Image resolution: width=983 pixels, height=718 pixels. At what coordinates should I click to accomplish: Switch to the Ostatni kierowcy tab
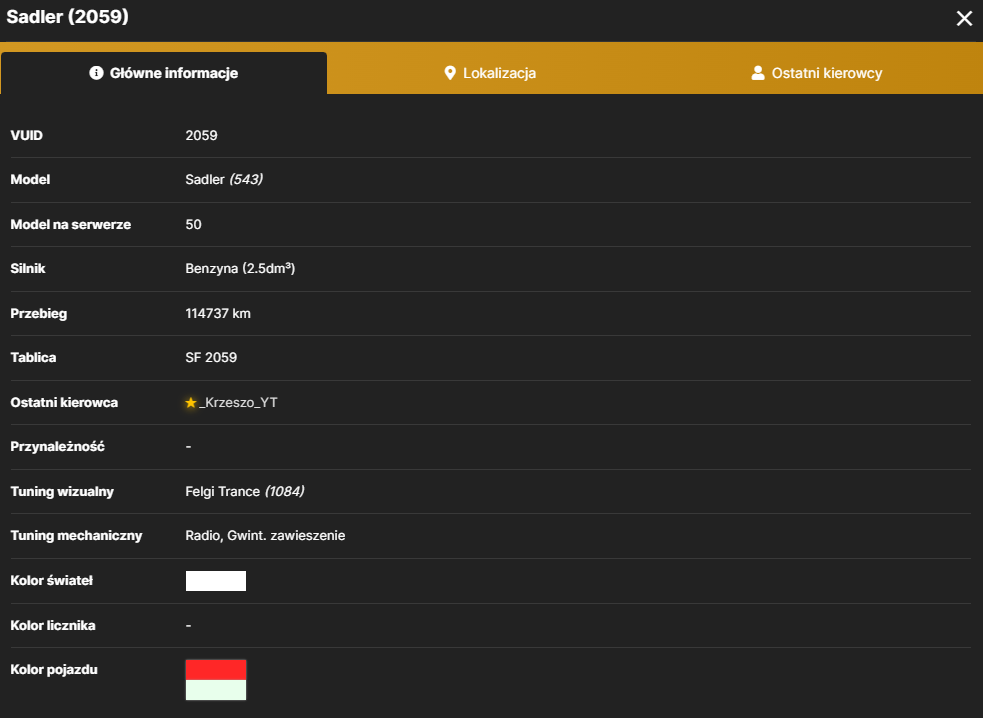coord(817,73)
